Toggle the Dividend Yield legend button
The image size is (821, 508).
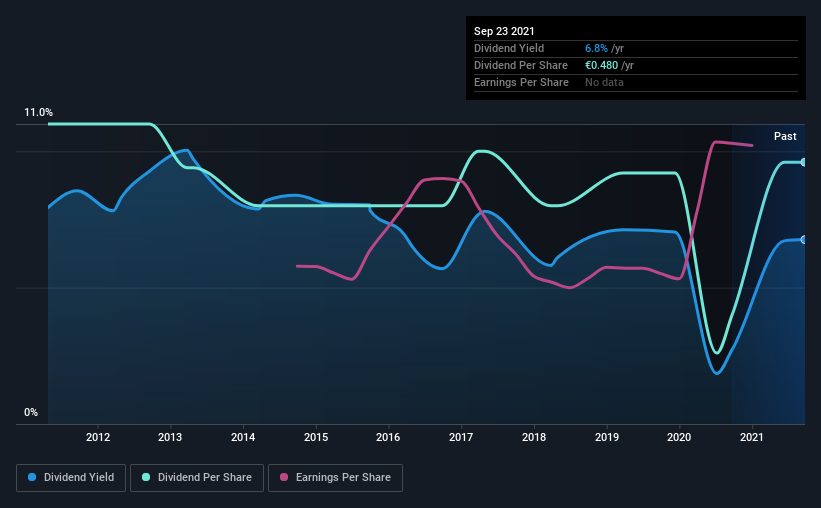coord(71,478)
